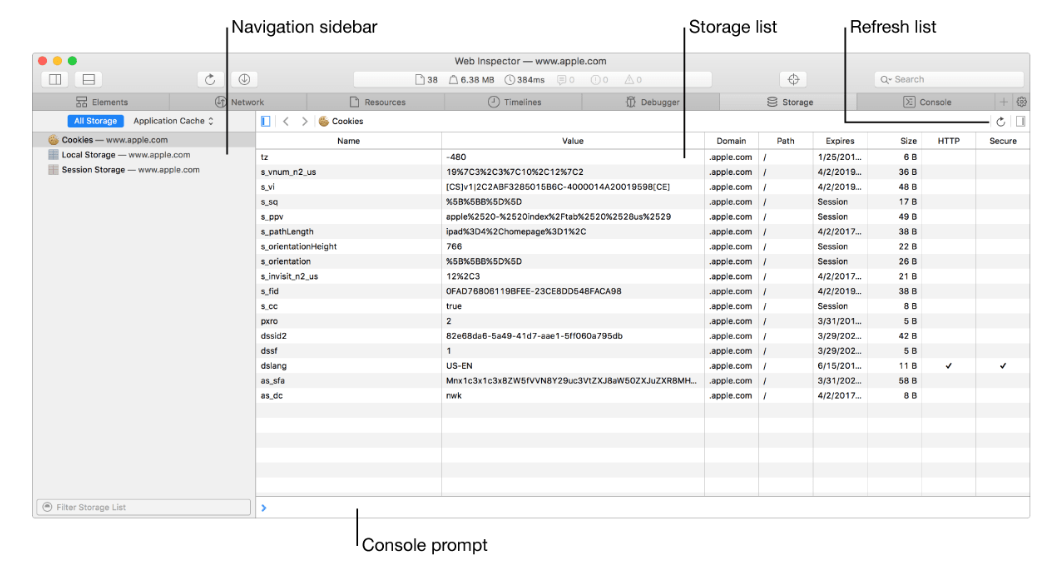Select the All Storage scope button
Screen dimensions: 1062x567
[95, 121]
